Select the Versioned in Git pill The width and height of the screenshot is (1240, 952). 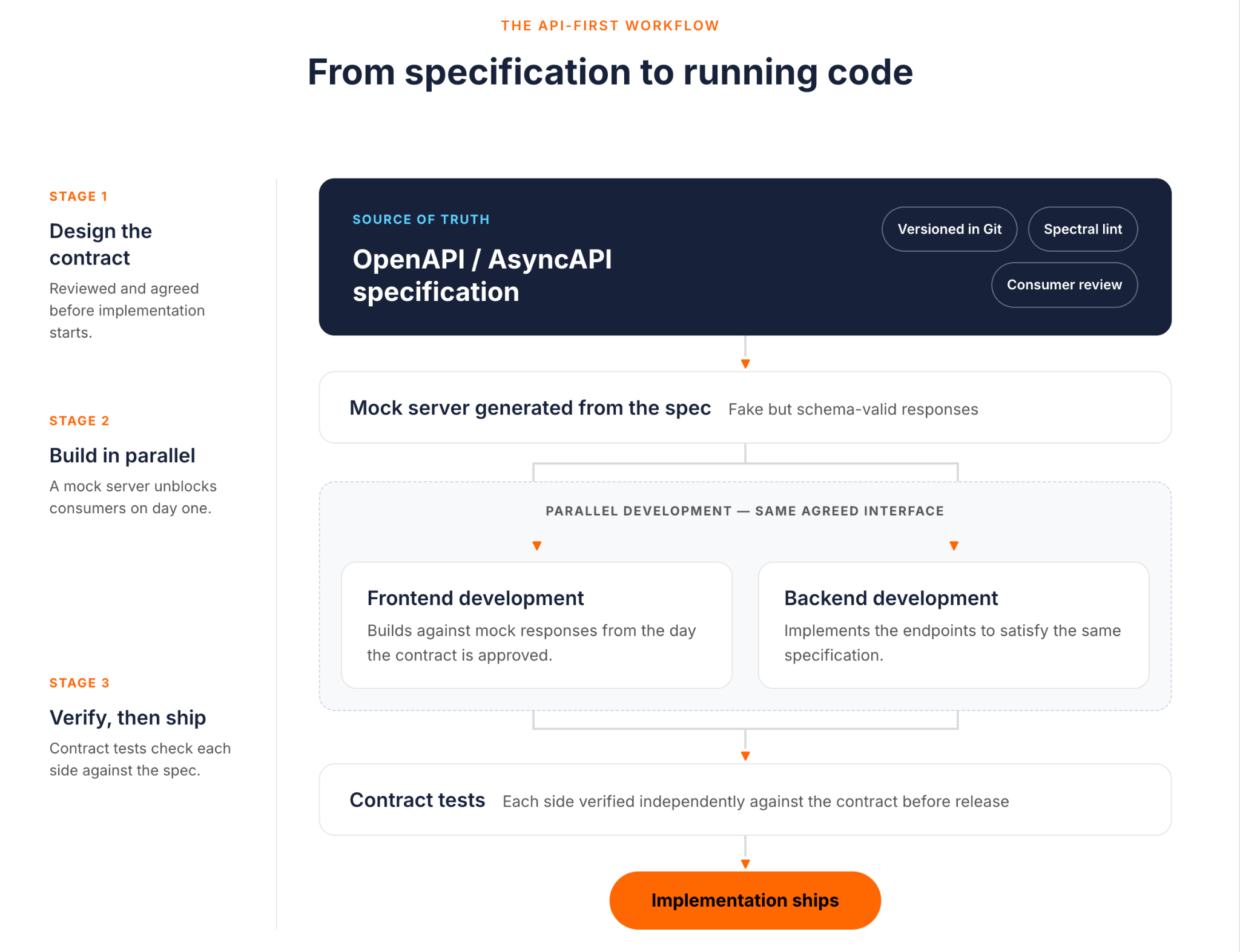[x=949, y=229]
